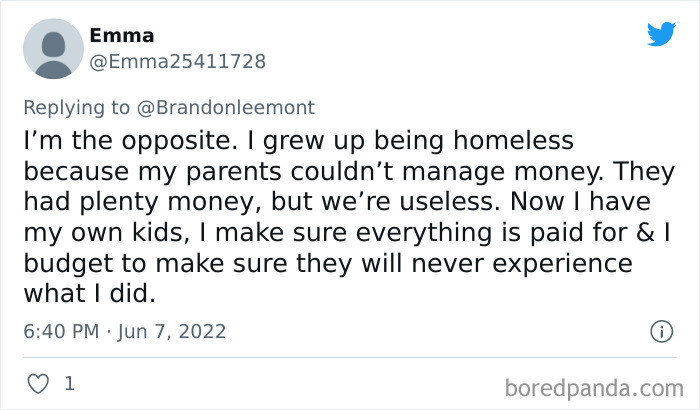Click the Twitter bird logo
Image resolution: width=700 pixels, height=410 pixels.
point(661,34)
